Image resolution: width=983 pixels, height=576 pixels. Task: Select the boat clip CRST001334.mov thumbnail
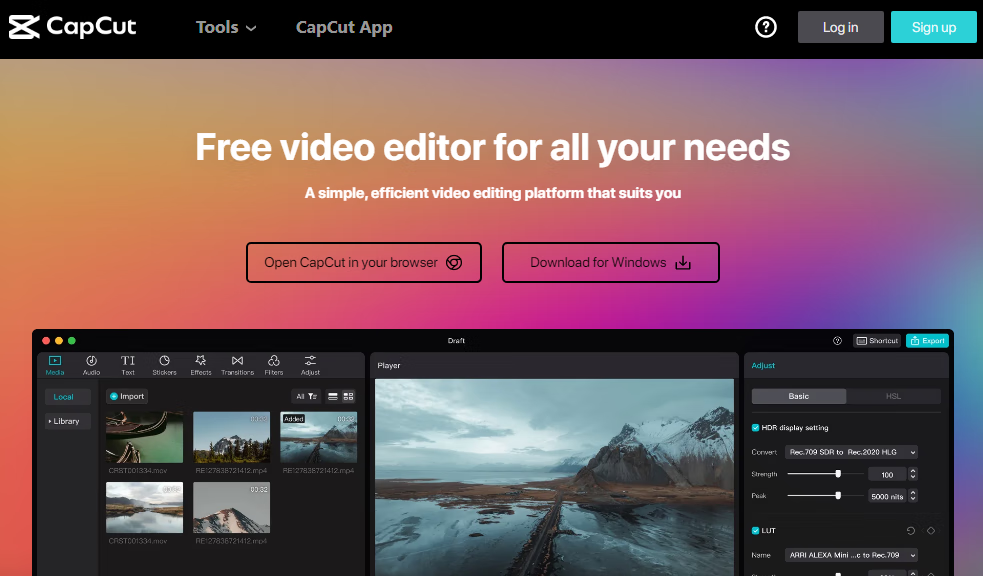144,437
